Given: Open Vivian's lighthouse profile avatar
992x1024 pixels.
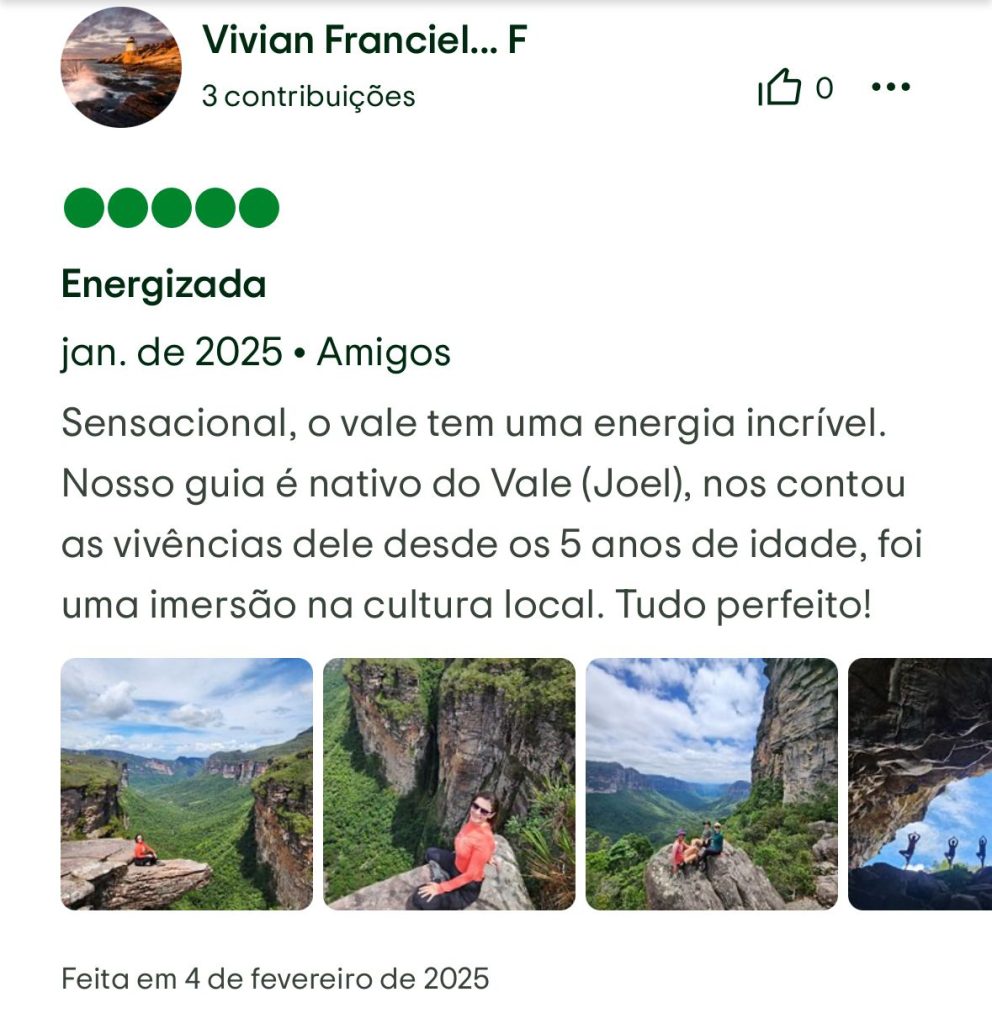Looking at the screenshot, I should [x=121, y=67].
